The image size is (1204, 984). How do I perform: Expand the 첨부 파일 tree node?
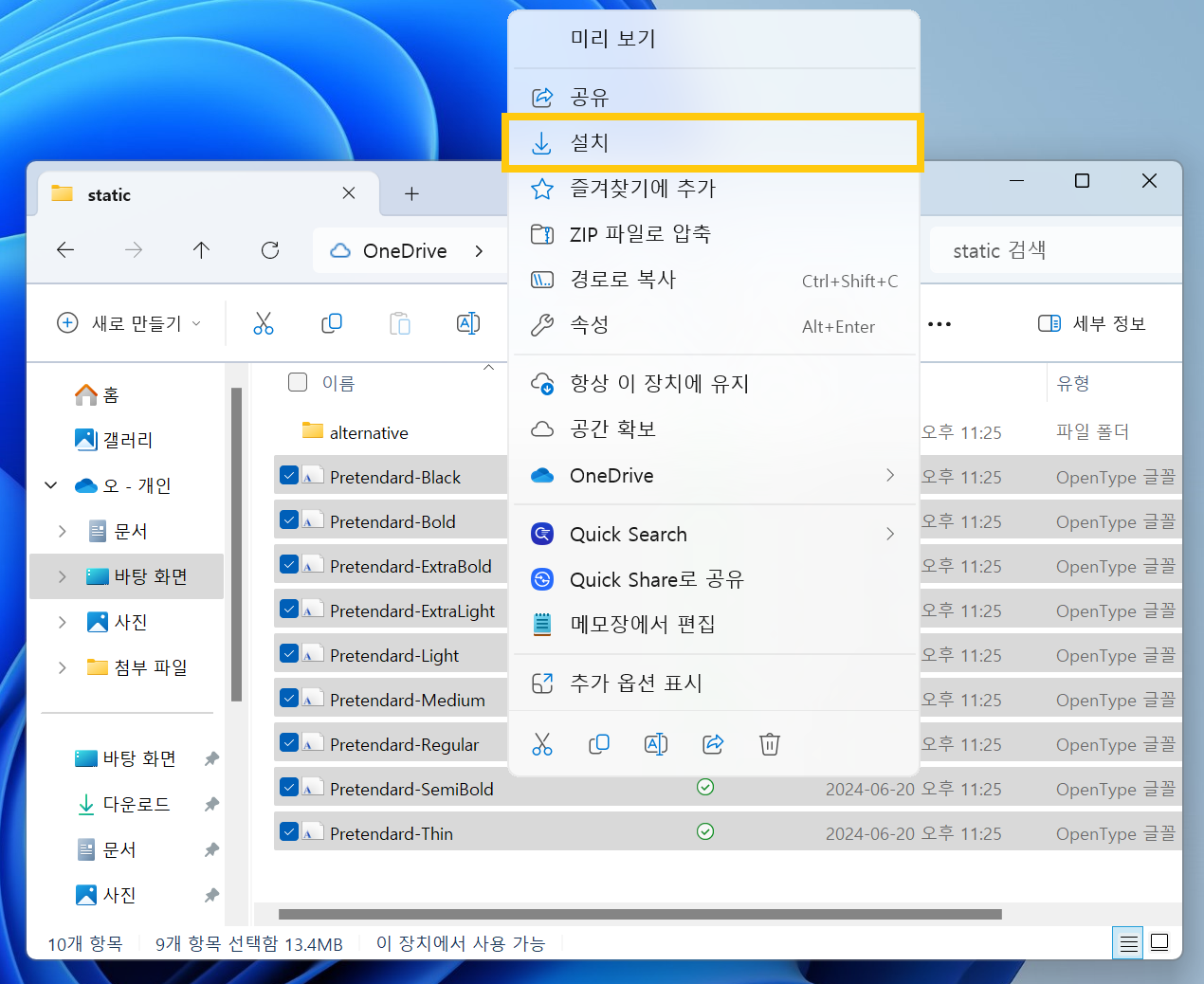coord(63,667)
